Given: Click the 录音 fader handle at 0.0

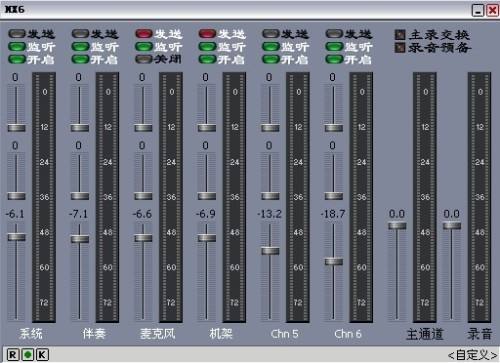Looking at the screenshot, I should pos(452,226).
